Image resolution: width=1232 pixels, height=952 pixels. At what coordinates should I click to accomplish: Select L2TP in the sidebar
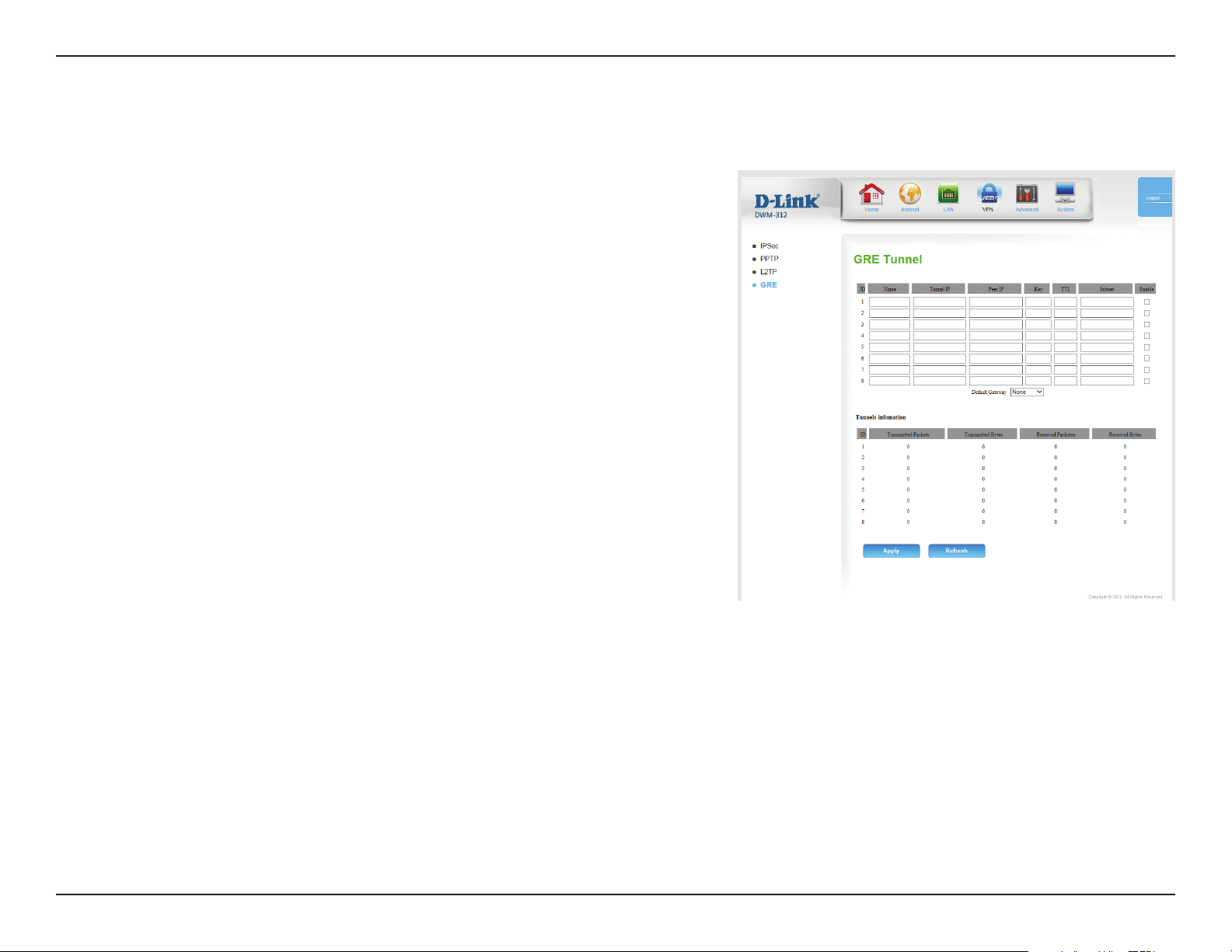click(768, 272)
